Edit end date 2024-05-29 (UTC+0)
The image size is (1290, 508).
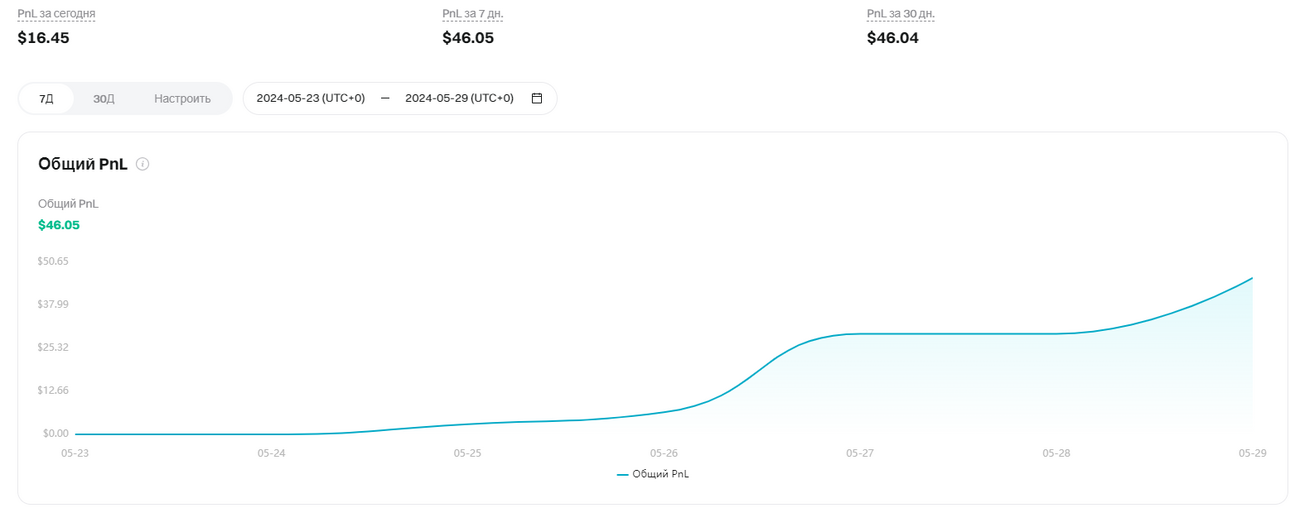[459, 98]
